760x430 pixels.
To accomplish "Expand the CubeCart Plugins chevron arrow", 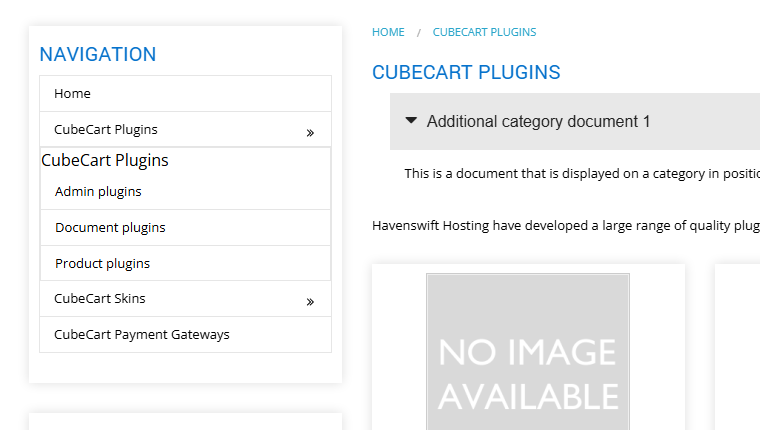I will coord(310,133).
